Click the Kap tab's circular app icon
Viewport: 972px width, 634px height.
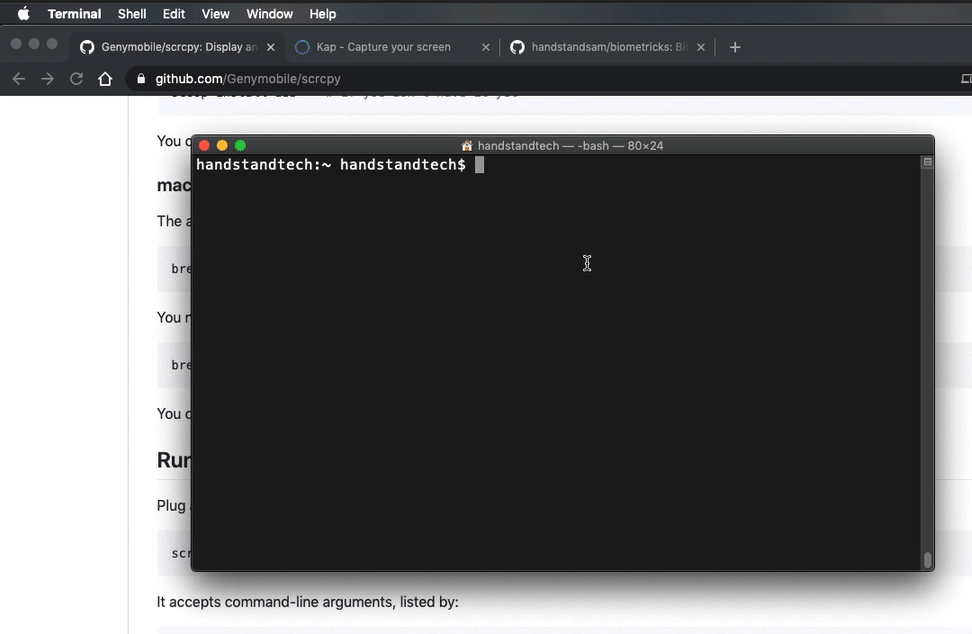click(x=302, y=46)
